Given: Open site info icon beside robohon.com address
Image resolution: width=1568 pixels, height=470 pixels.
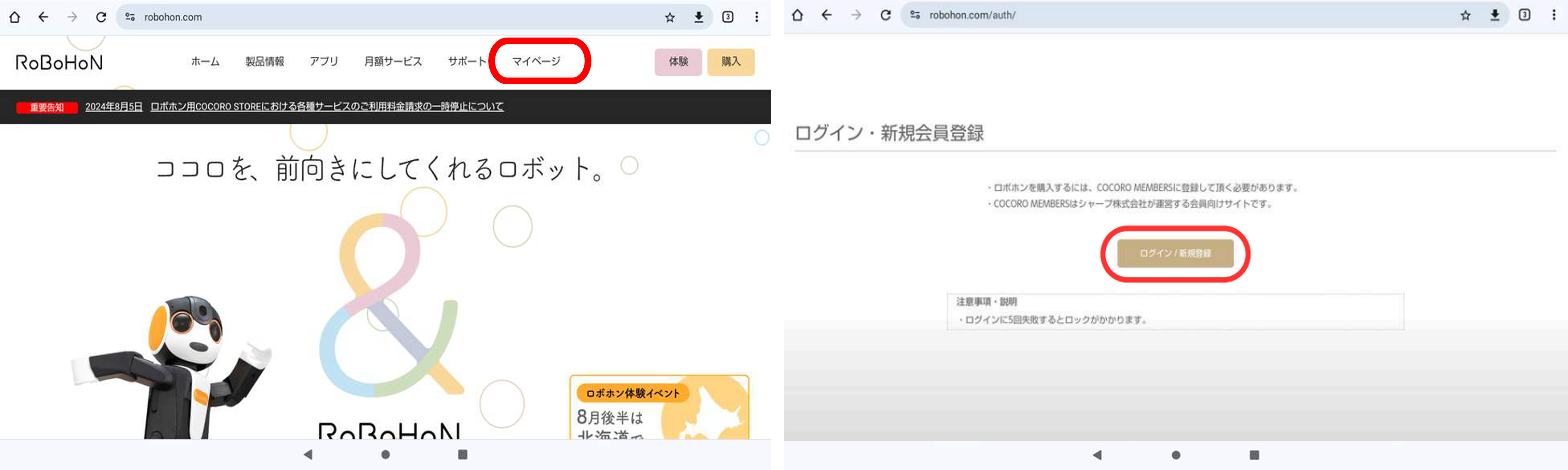Looking at the screenshot, I should pyautogui.click(x=130, y=17).
